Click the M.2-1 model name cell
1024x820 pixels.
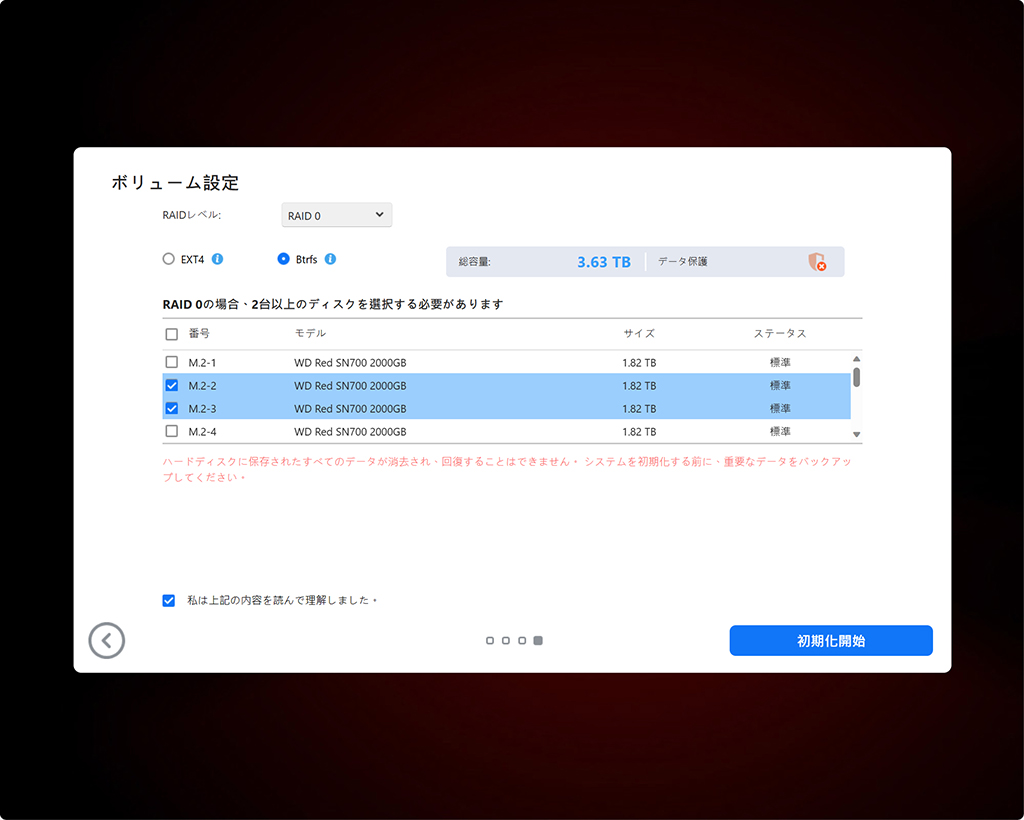click(x=350, y=362)
